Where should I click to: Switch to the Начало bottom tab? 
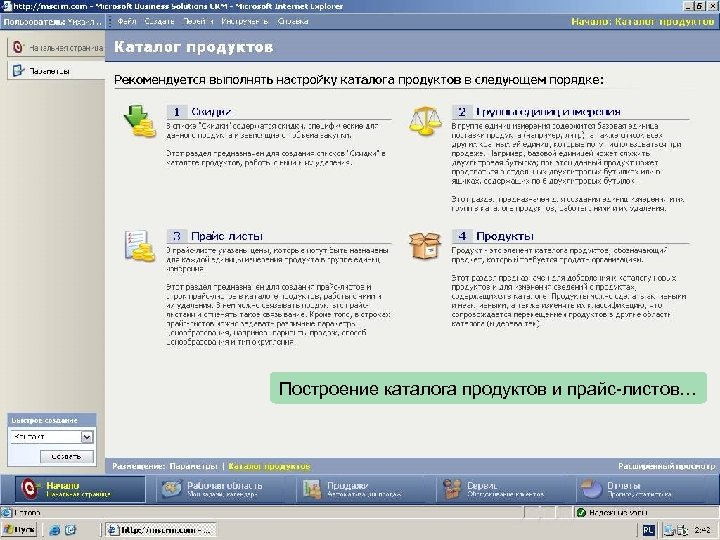[x=80, y=489]
